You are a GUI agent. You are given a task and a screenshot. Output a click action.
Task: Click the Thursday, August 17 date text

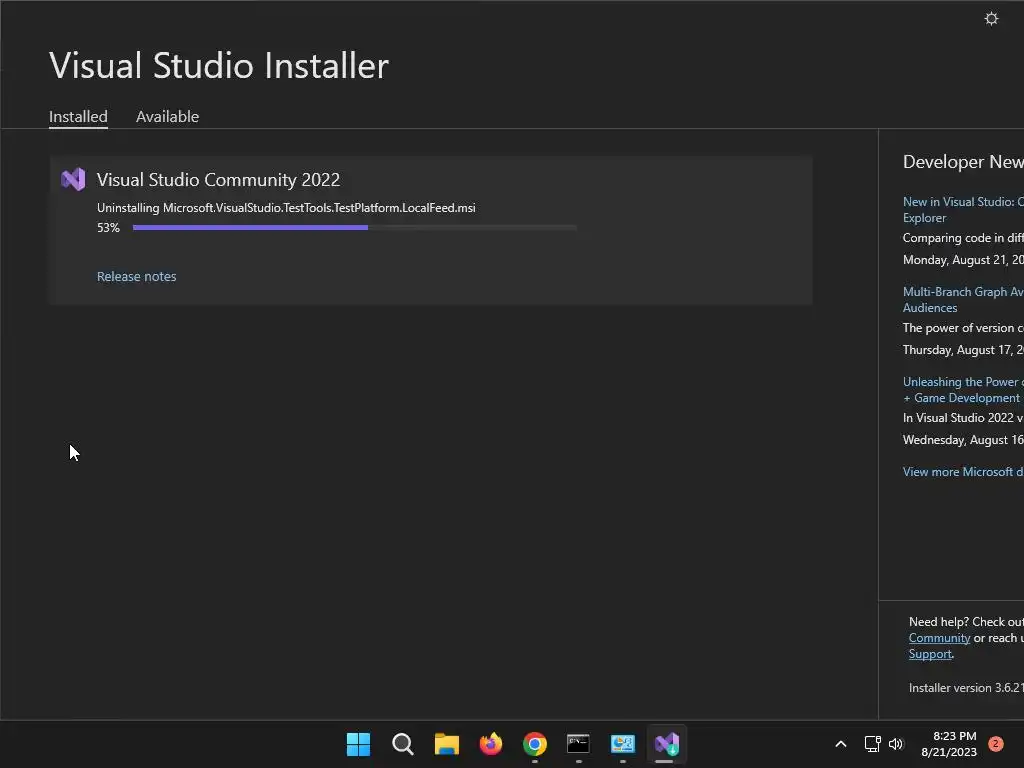click(x=963, y=350)
